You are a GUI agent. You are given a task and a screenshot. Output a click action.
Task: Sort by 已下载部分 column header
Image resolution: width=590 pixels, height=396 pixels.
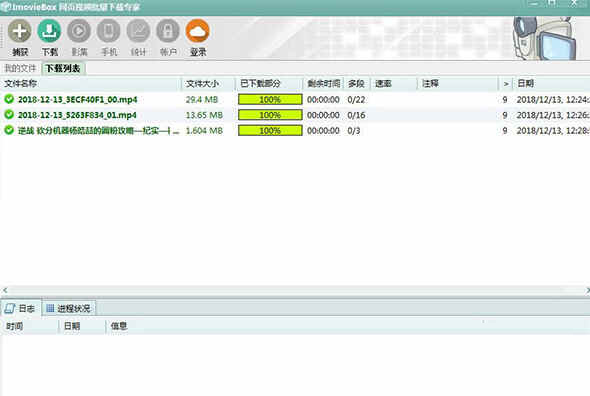269,84
